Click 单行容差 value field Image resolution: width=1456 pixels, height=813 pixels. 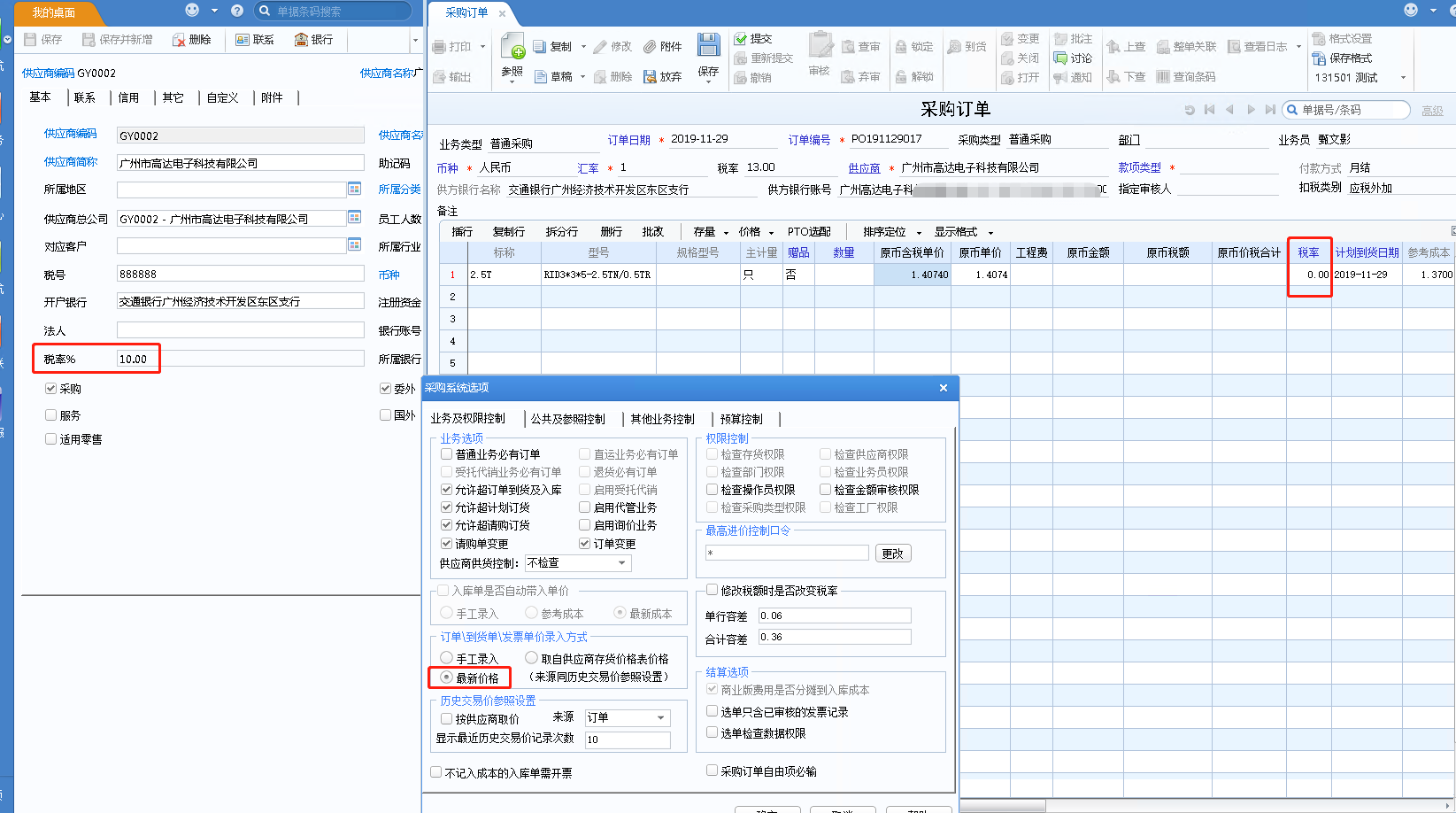[835, 616]
